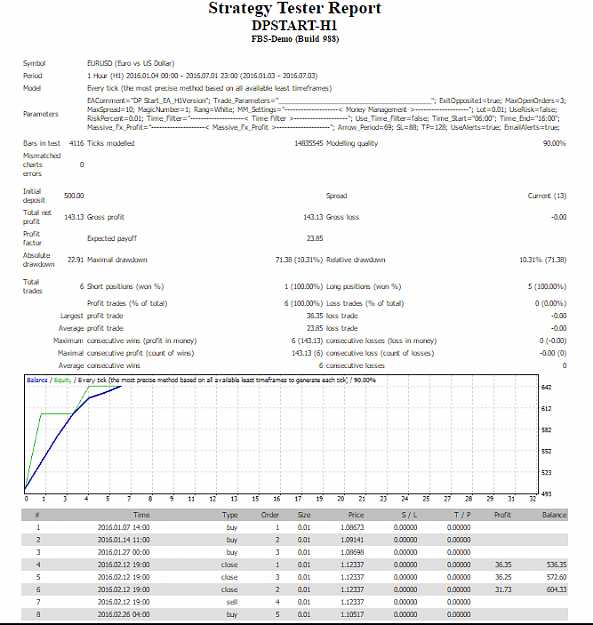Click initial deposit value '500.00'

74,196
